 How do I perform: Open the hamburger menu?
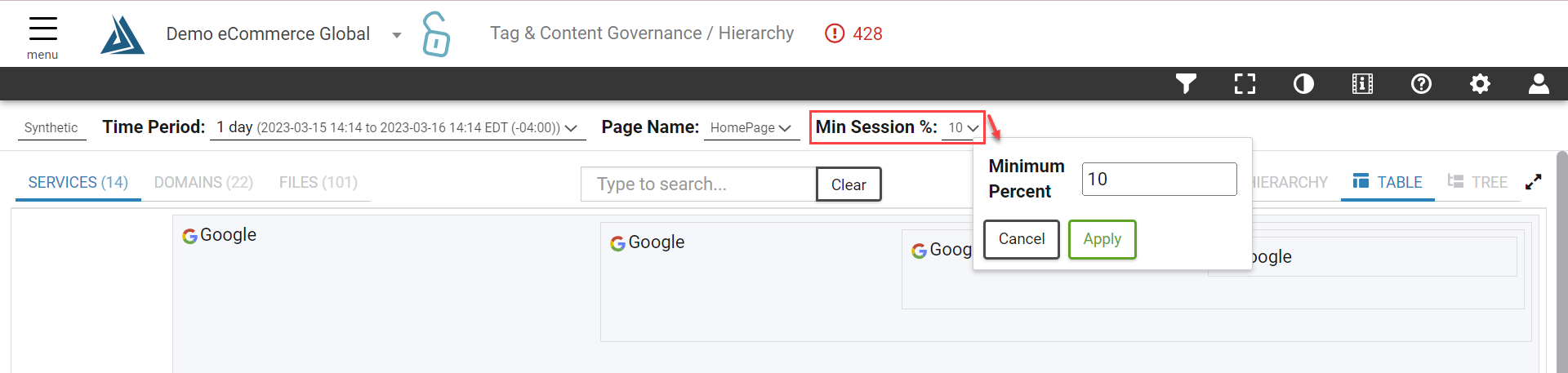click(x=42, y=36)
